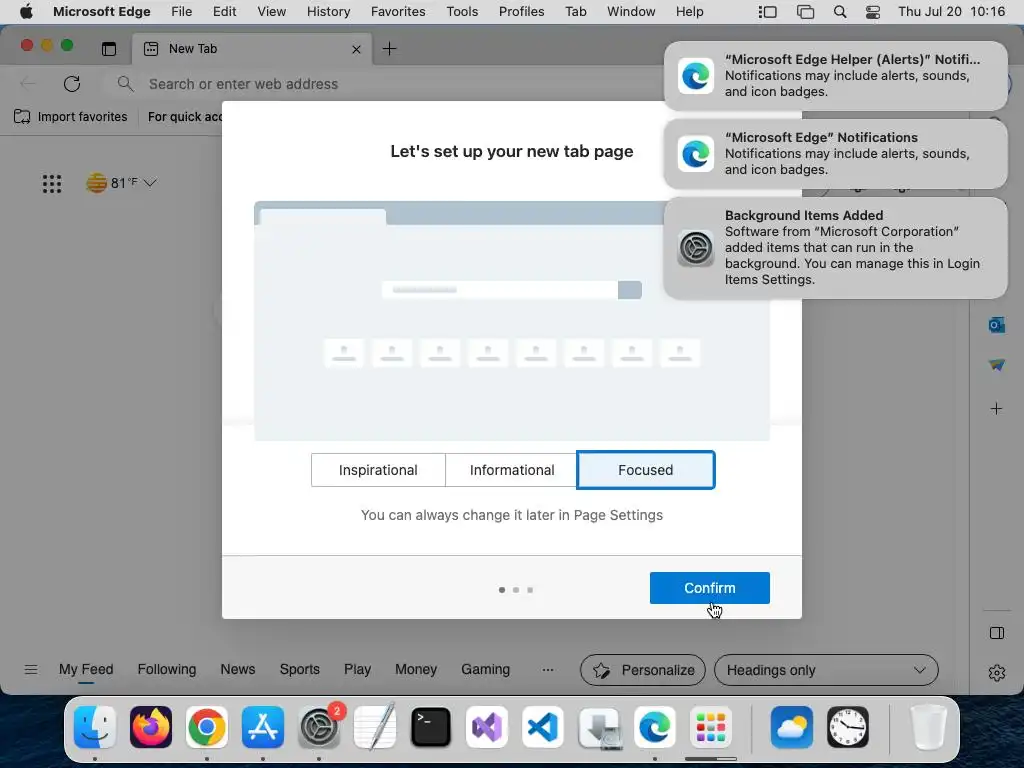The image size is (1024, 768).
Task: Open Spotlight search in menu bar
Action: point(840,12)
